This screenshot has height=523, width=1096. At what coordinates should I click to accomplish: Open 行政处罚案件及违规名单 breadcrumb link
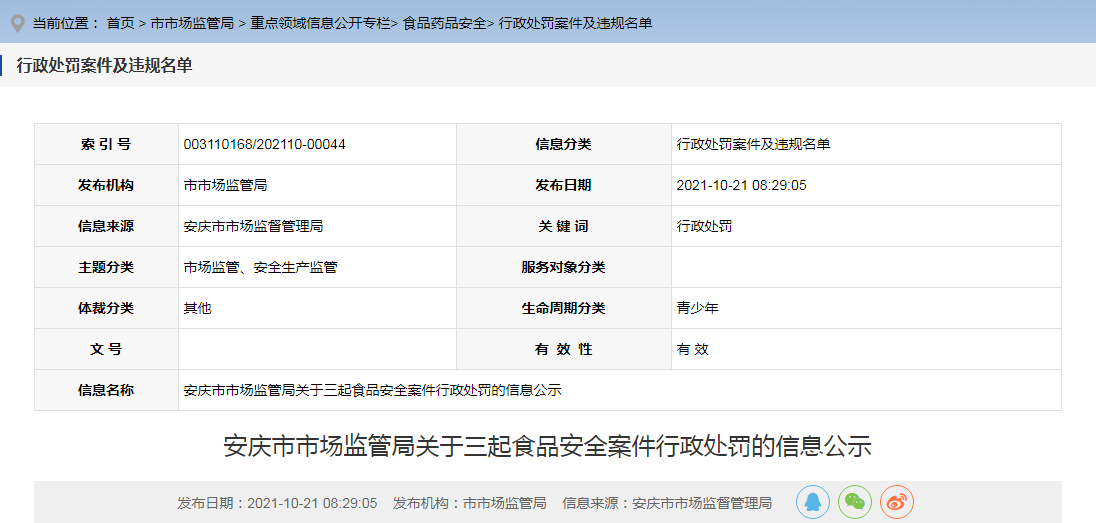pos(575,23)
